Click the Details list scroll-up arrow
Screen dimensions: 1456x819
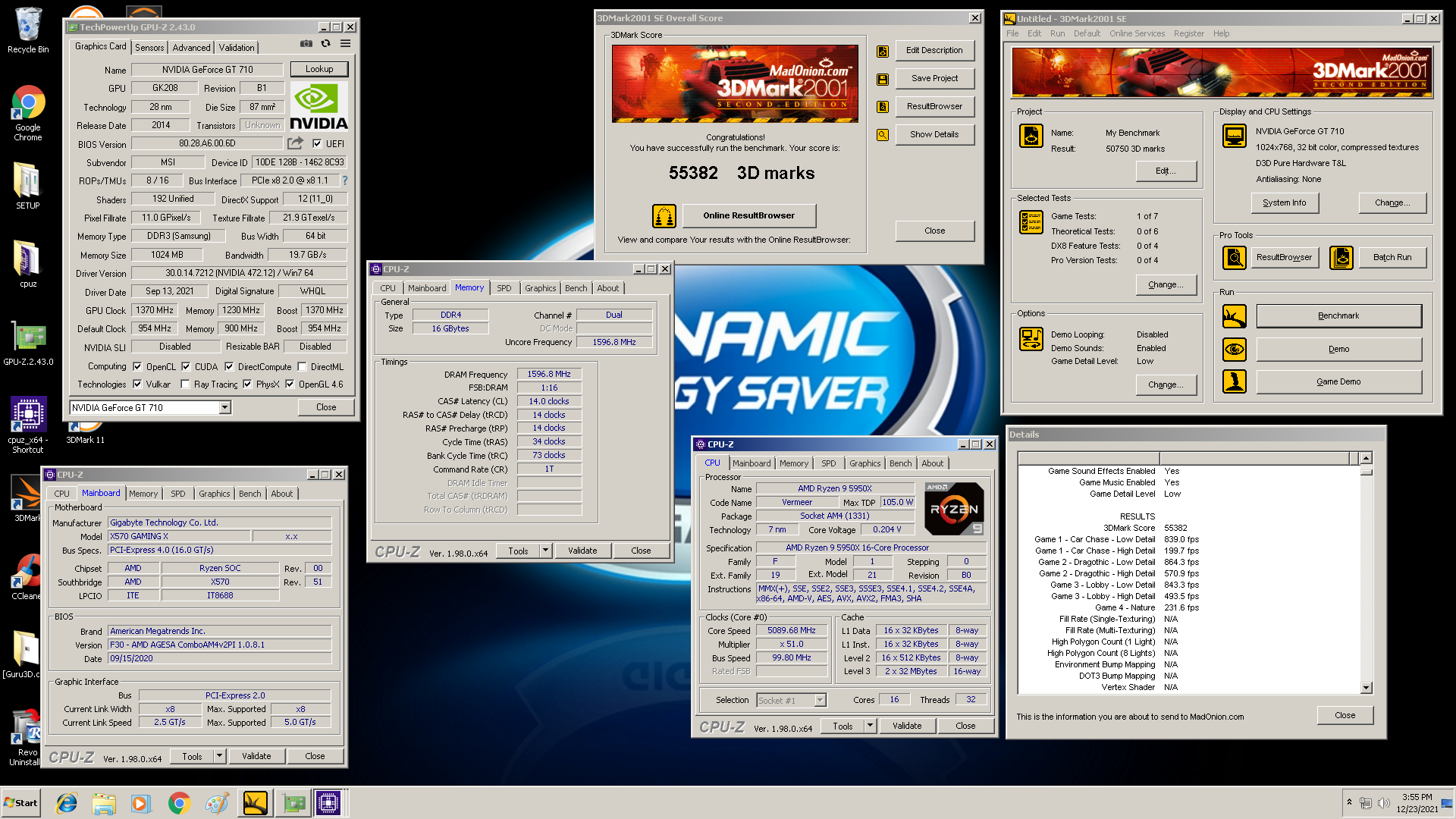(1367, 458)
